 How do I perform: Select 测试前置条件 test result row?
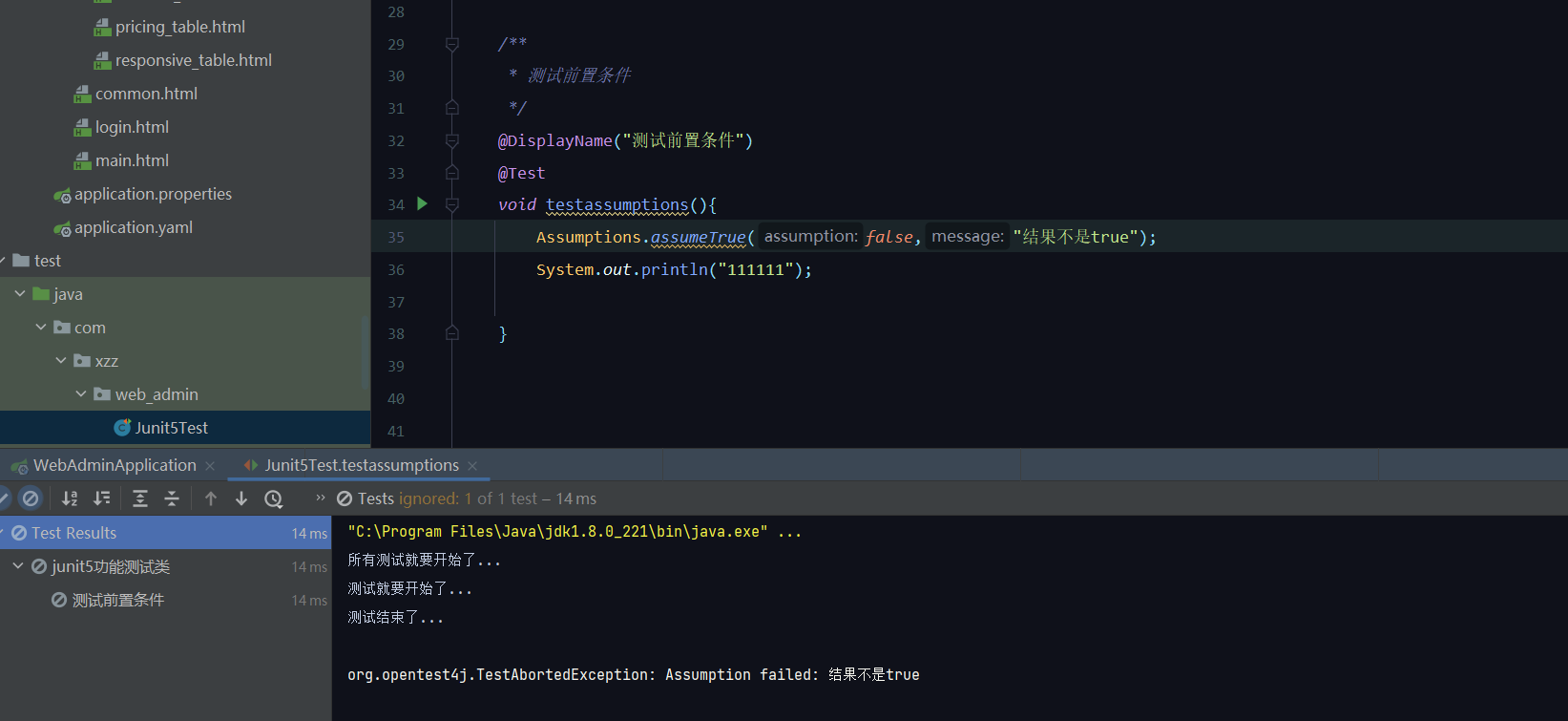(x=166, y=600)
